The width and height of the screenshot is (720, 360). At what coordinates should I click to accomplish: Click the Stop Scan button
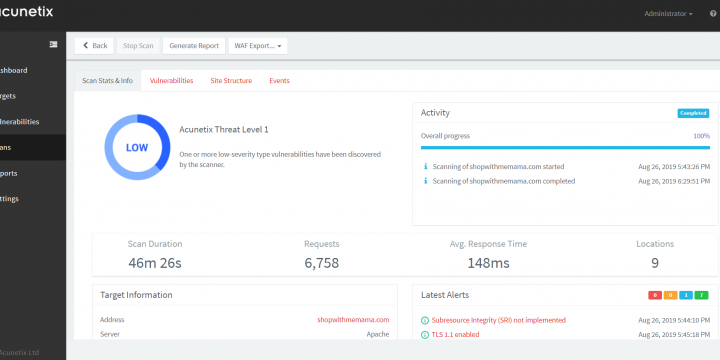138,46
